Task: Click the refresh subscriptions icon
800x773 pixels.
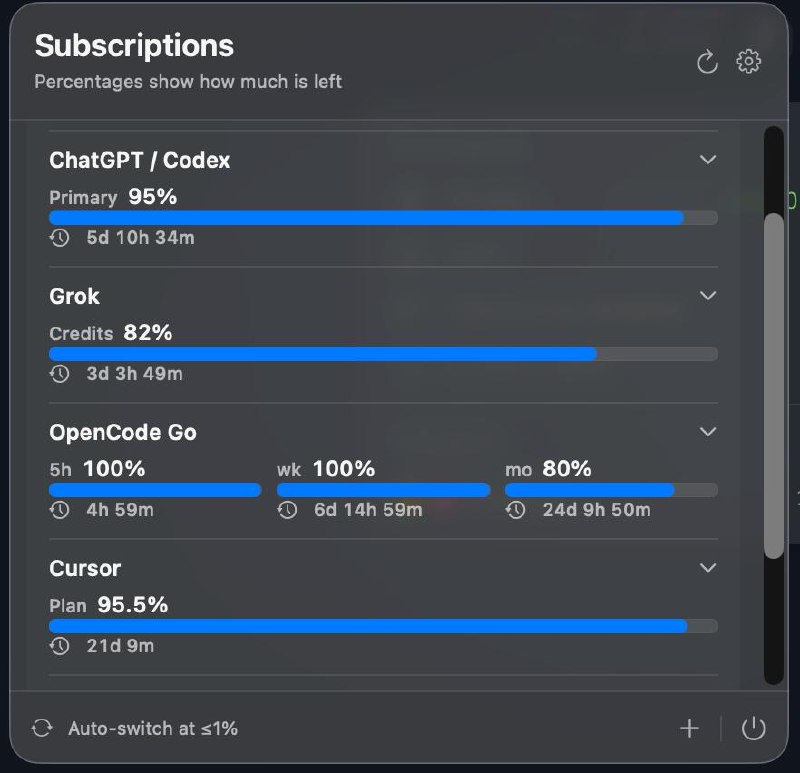Action: (707, 62)
